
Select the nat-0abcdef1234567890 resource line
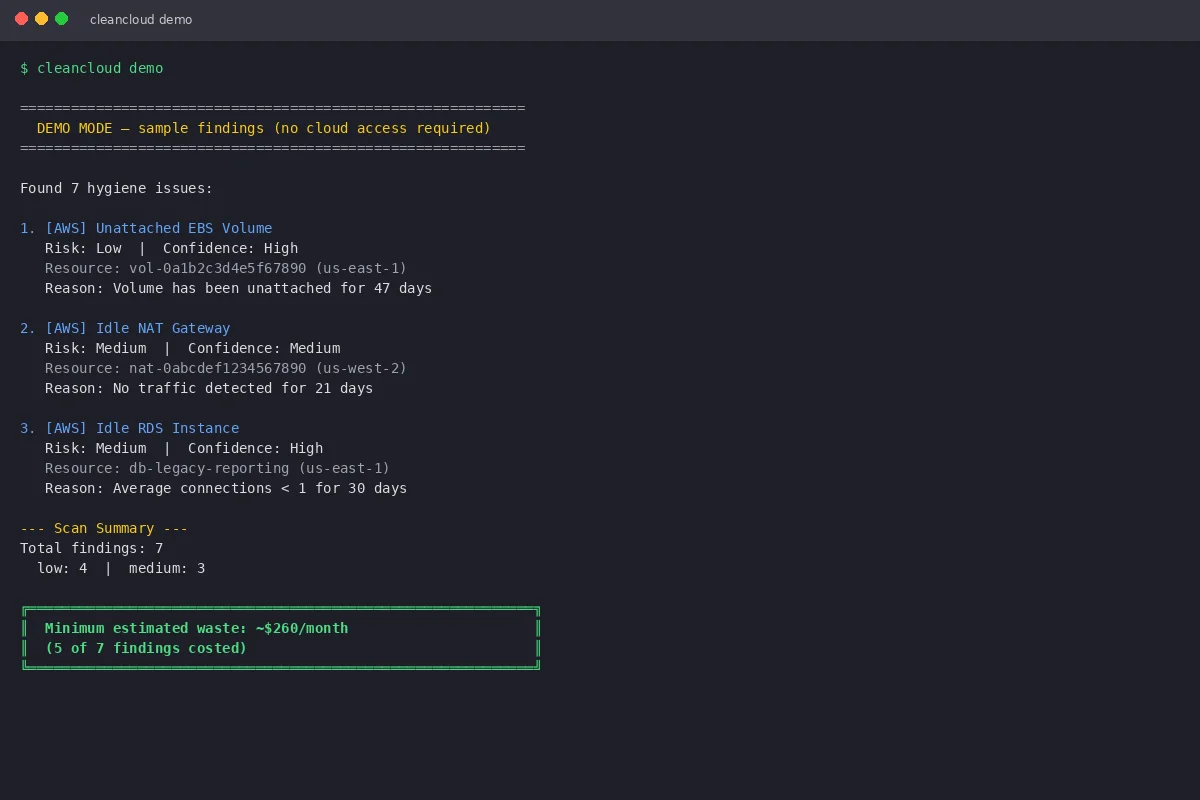(224, 368)
